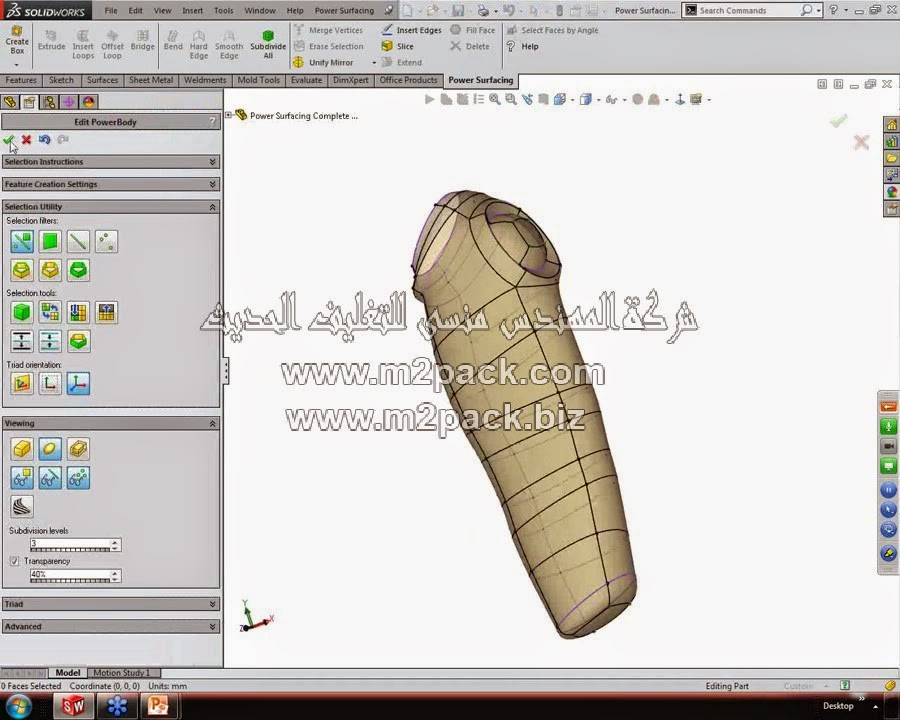Toggle the vertex selection filter
This screenshot has height=720, width=900.
(x=106, y=242)
